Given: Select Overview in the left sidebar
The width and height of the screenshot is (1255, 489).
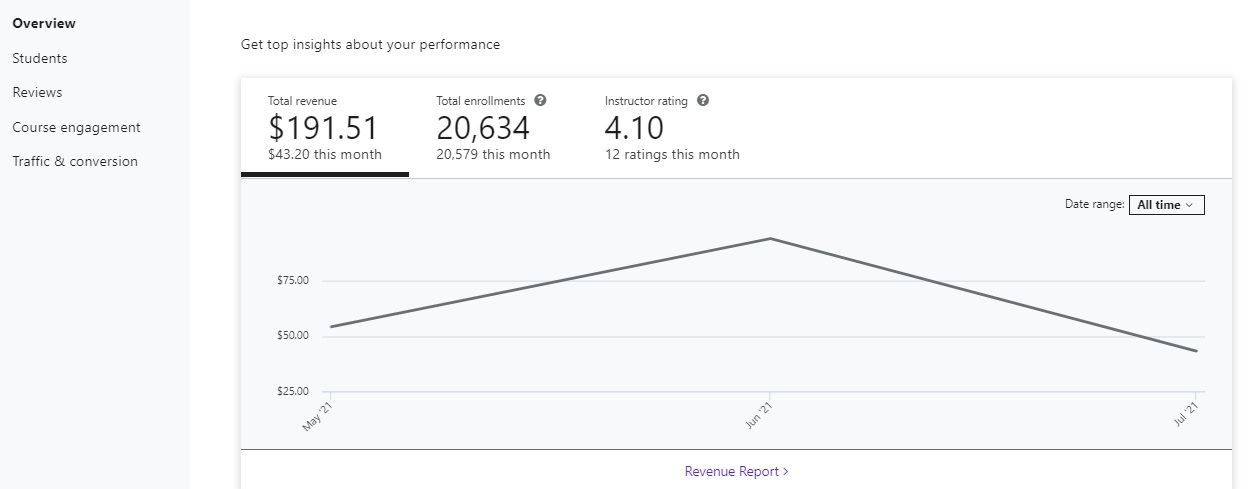Looking at the screenshot, I should 44,23.
